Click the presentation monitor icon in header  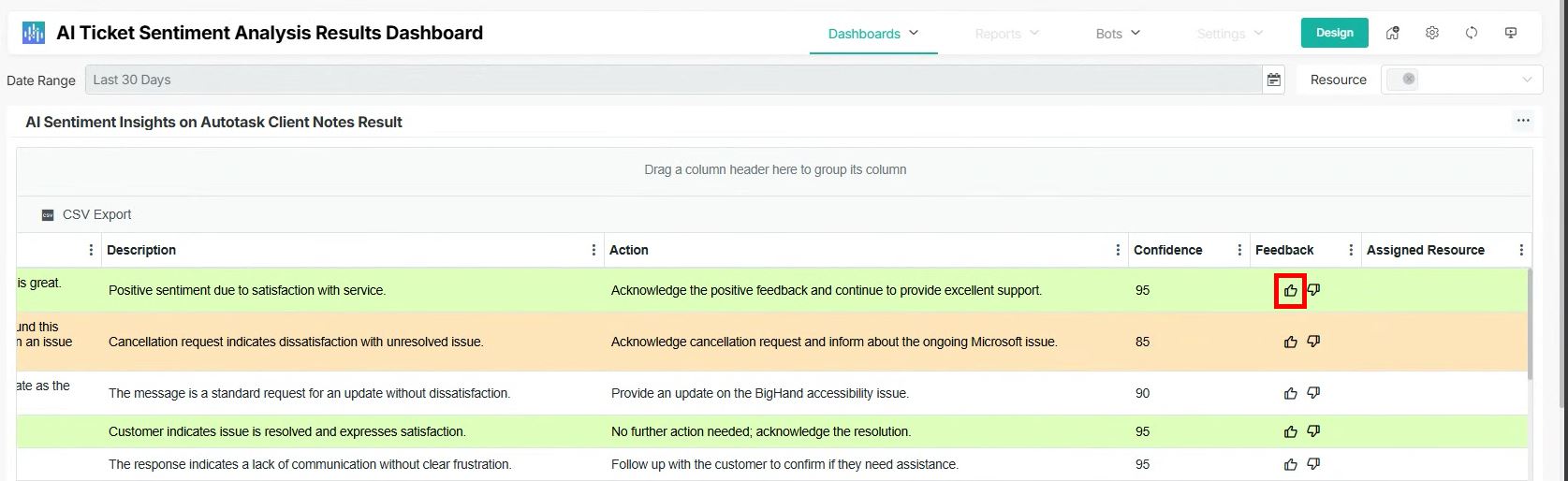(1511, 33)
